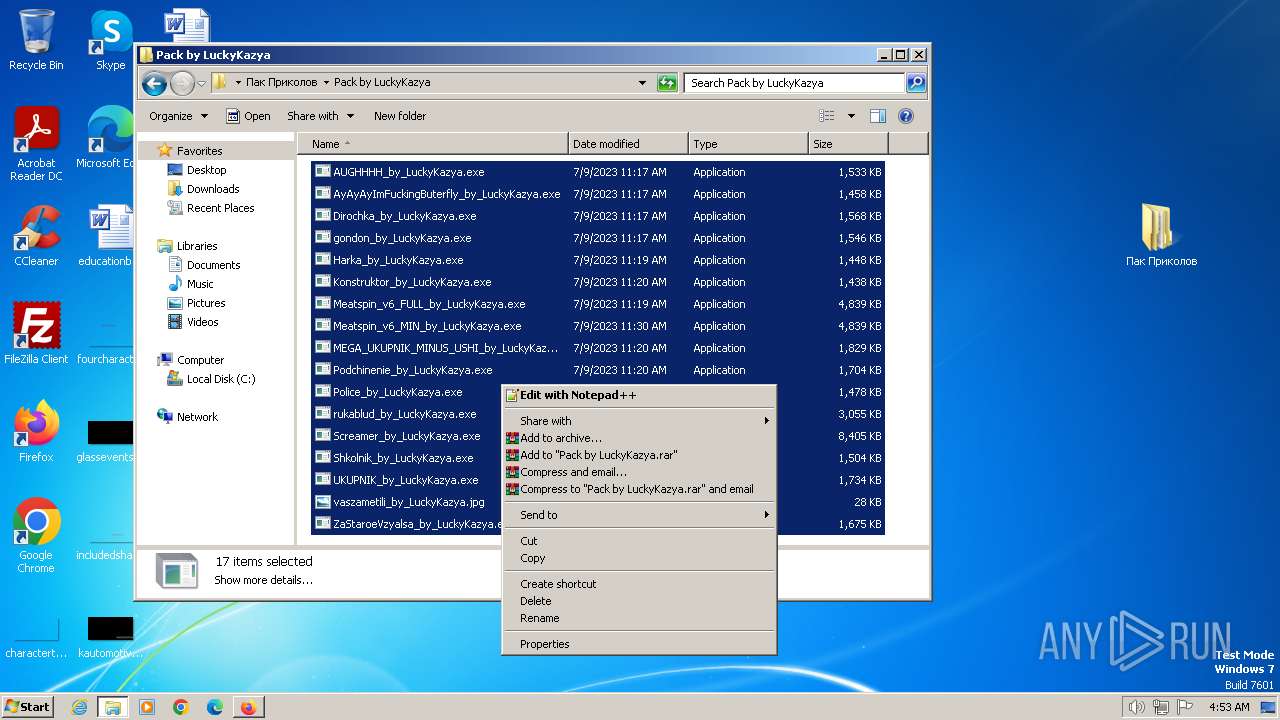Select Favorites in the navigation pane
1280x720 pixels.
pyautogui.click(x=199, y=151)
